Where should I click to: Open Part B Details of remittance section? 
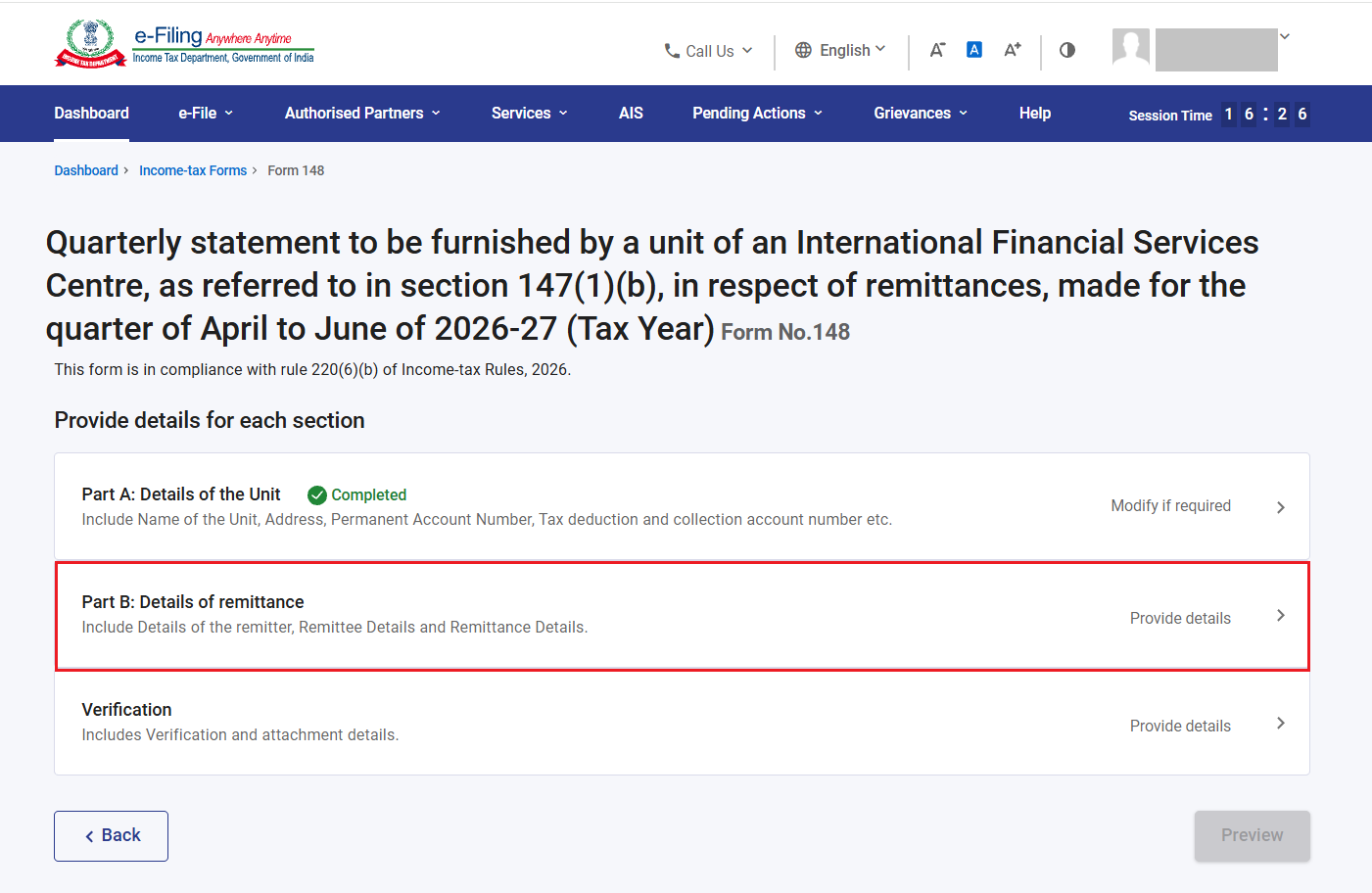(682, 616)
